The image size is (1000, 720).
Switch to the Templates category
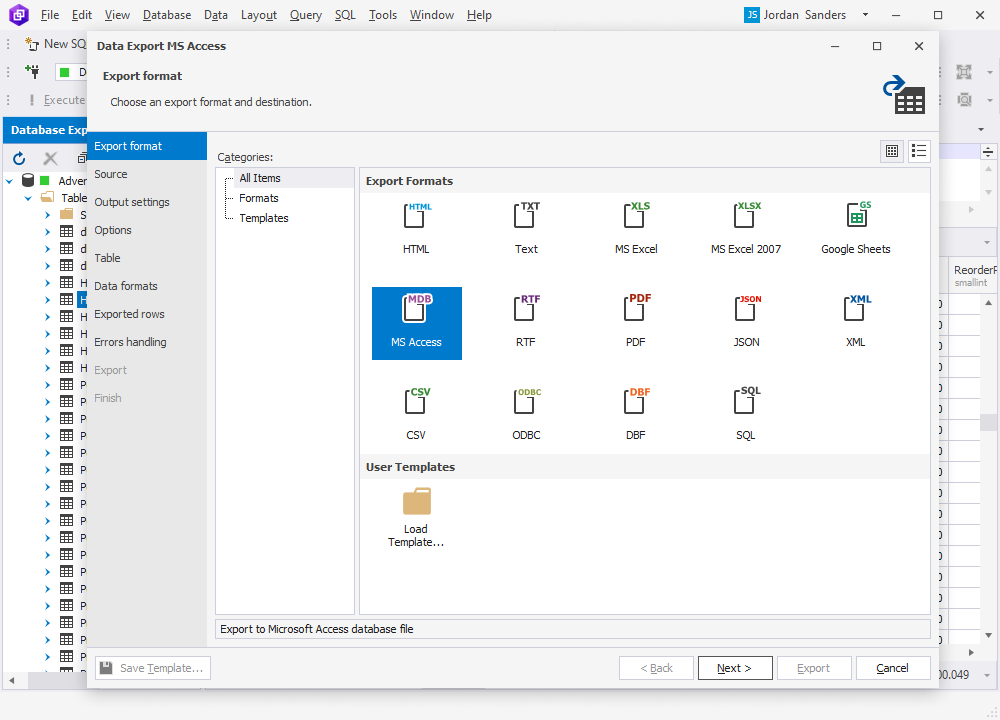pos(263,218)
